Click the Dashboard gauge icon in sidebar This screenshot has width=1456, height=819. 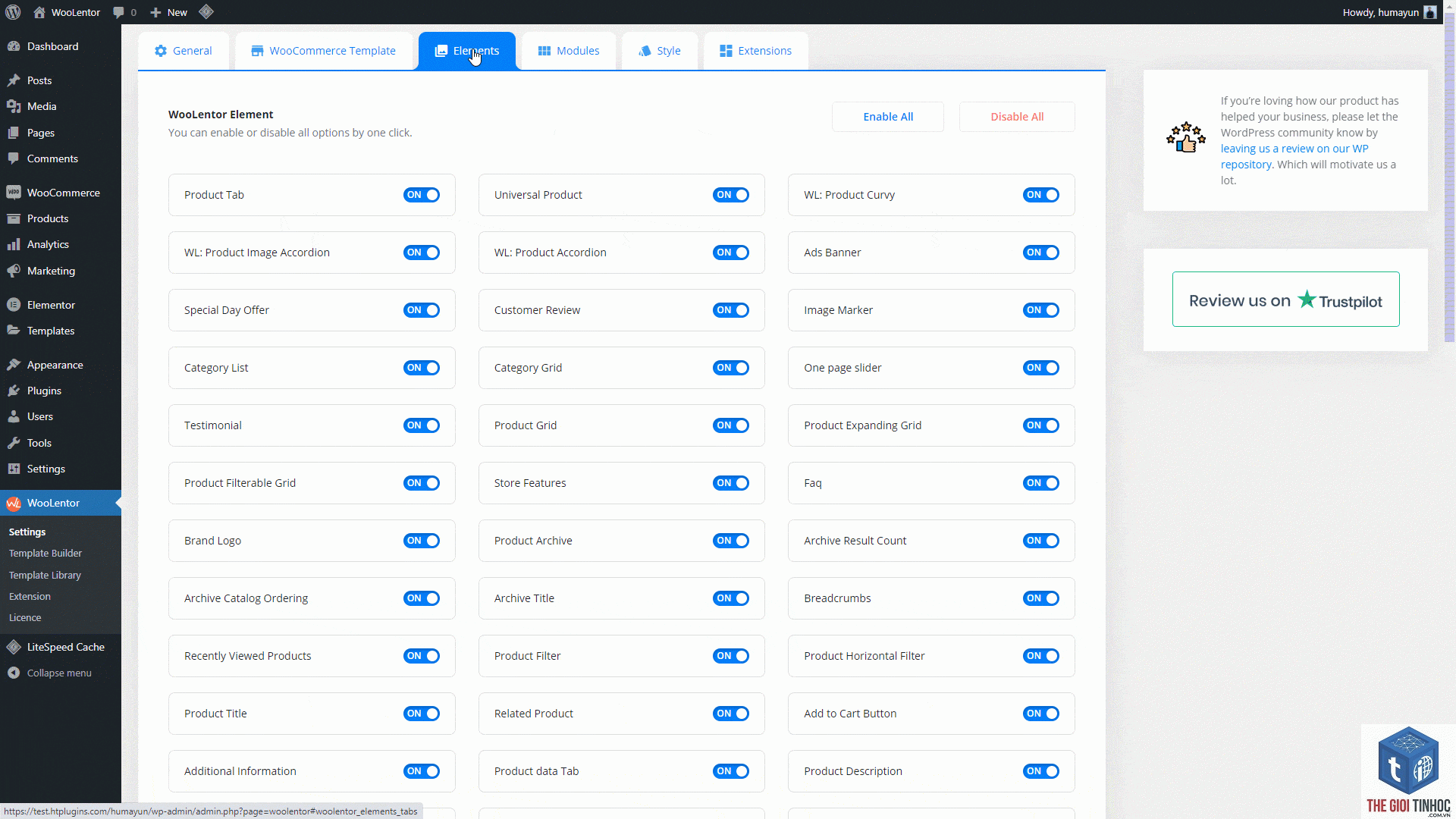(x=14, y=46)
